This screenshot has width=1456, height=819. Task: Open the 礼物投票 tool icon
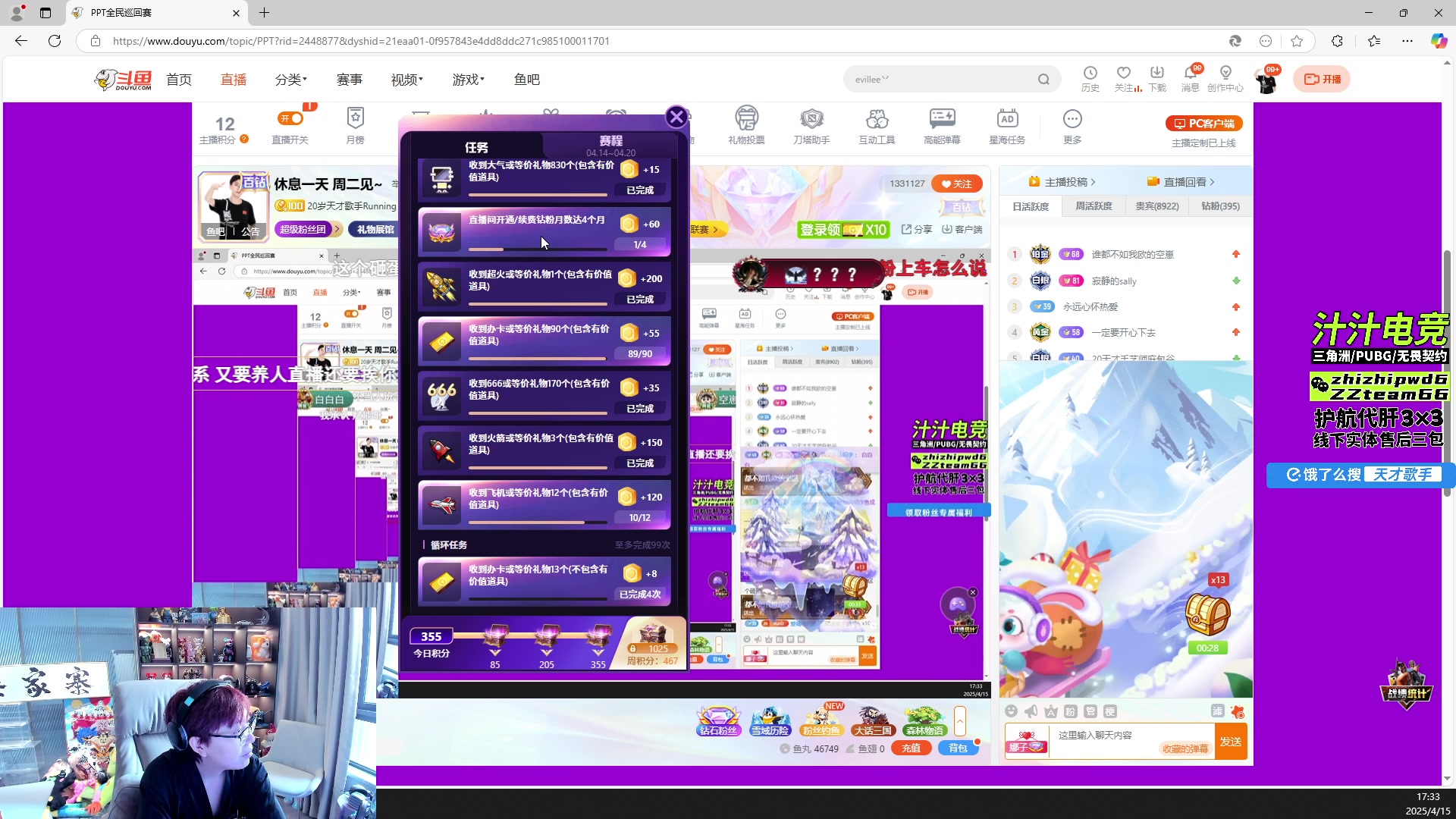(x=746, y=126)
